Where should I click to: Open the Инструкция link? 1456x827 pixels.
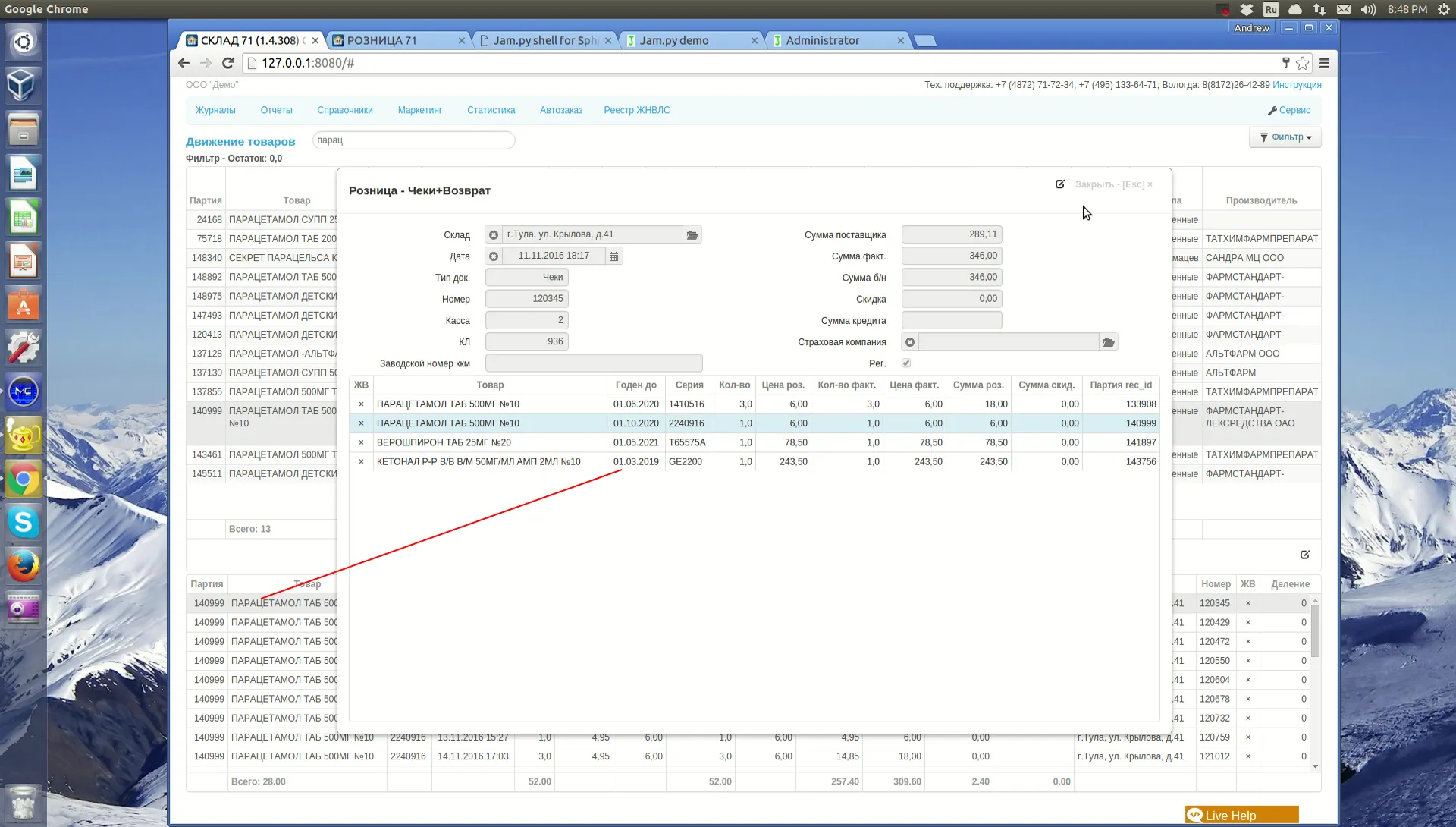[1296, 85]
